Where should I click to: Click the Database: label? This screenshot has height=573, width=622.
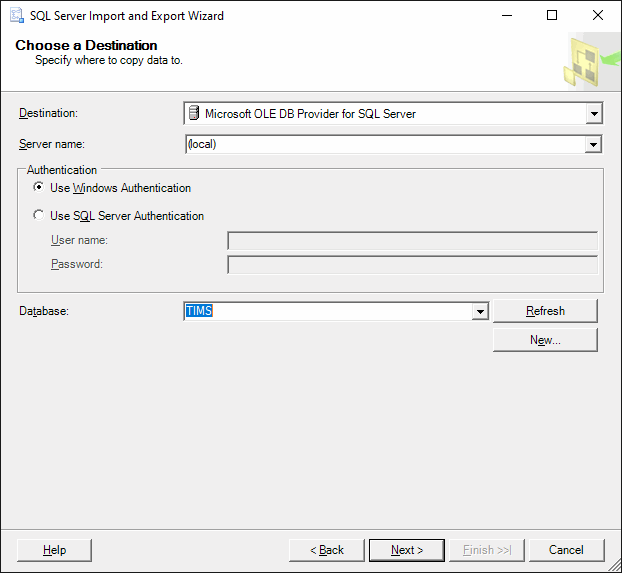[x=44, y=311]
